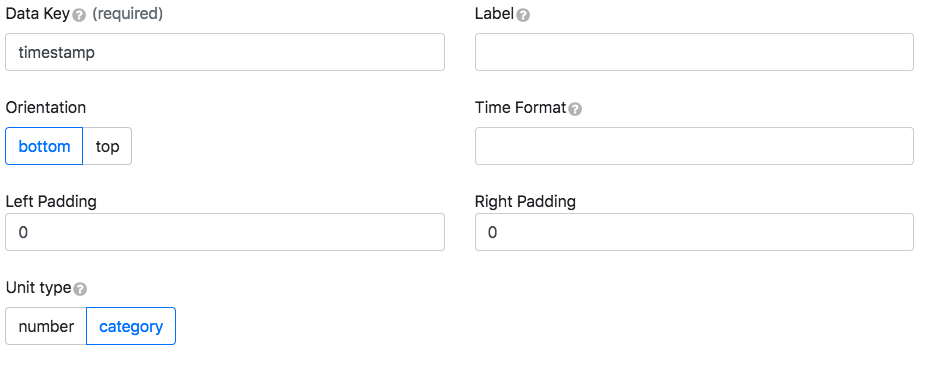Click the Data Key field label text
Viewport: 927px width, 373px height.
click(x=38, y=14)
